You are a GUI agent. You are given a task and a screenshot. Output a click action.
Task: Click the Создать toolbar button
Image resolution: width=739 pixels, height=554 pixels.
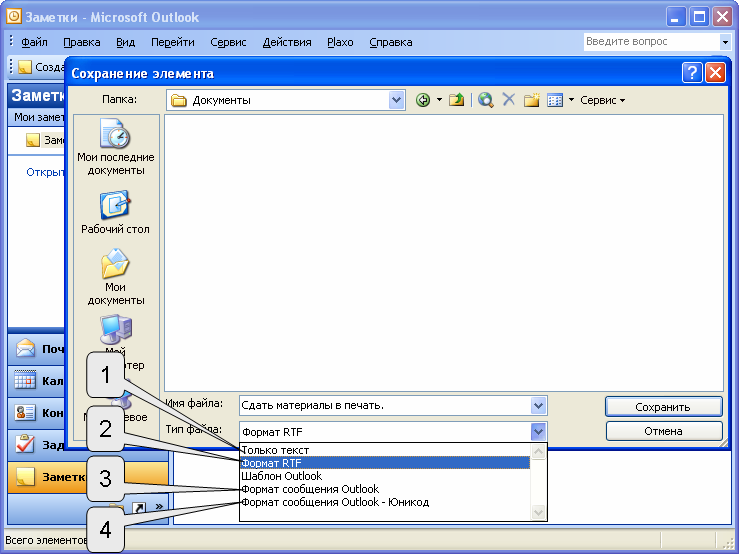tap(41, 67)
